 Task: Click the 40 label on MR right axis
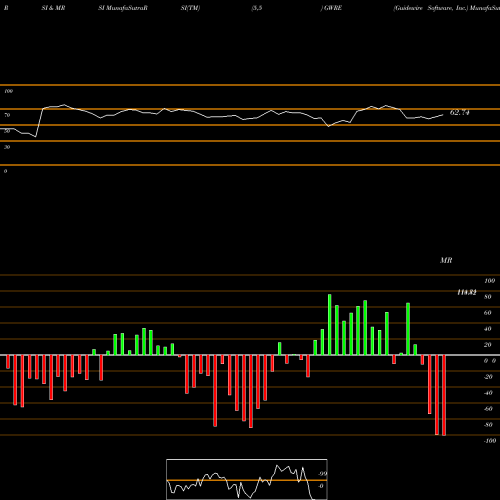point(487,329)
